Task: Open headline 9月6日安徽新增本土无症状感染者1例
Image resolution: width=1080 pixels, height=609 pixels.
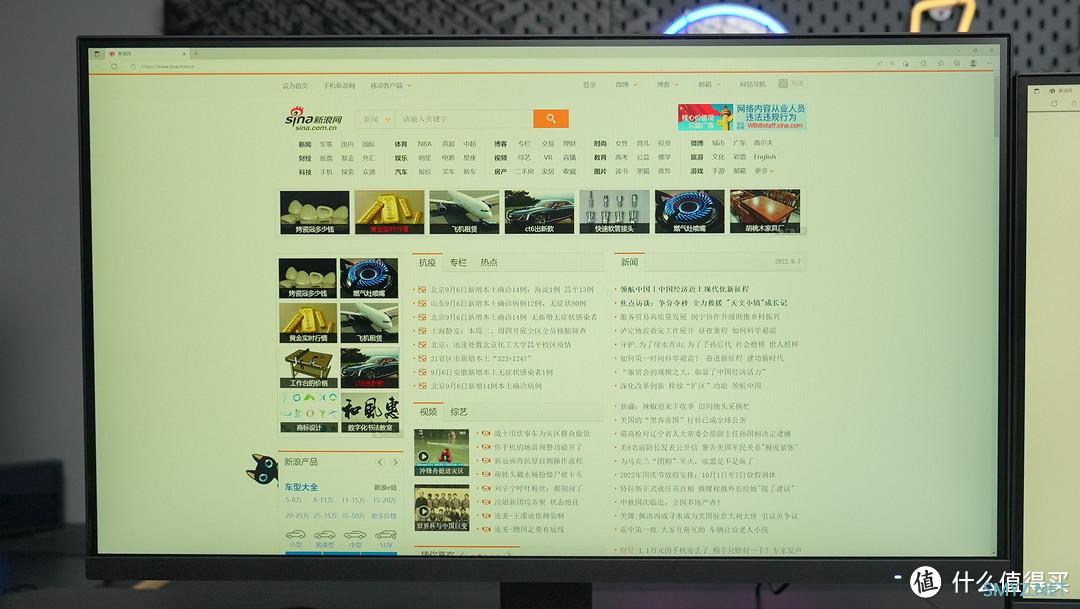Action: [491, 372]
